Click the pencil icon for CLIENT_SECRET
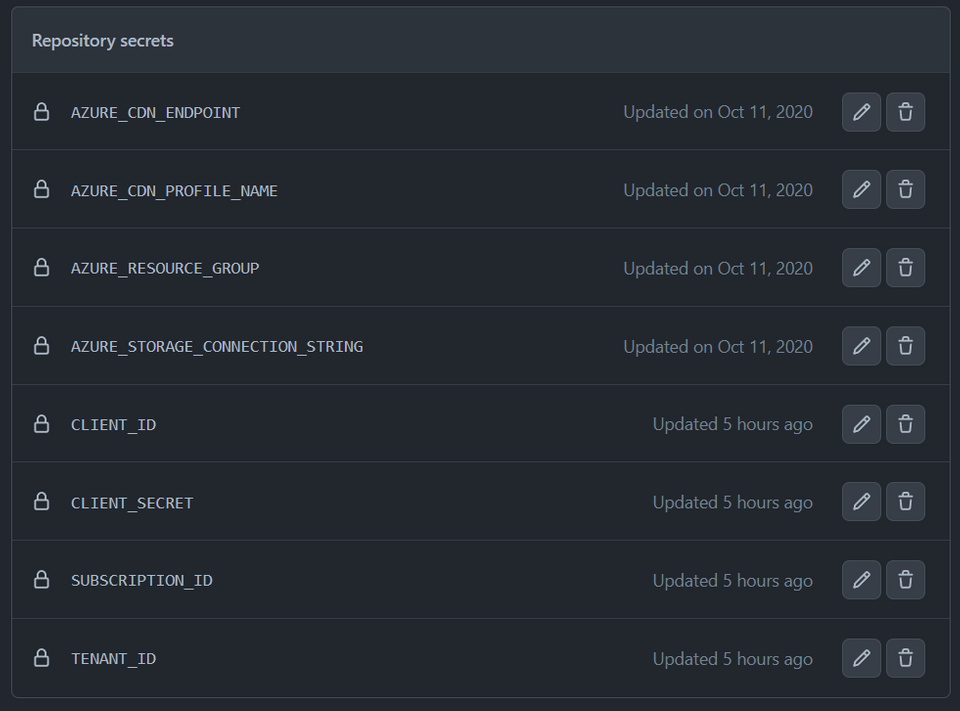Image resolution: width=960 pixels, height=711 pixels. (861, 502)
